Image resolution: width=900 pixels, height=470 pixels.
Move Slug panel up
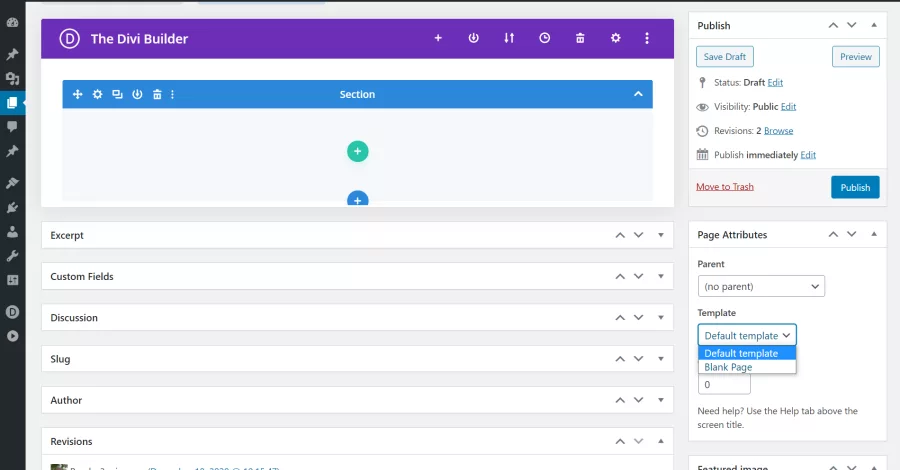620,359
